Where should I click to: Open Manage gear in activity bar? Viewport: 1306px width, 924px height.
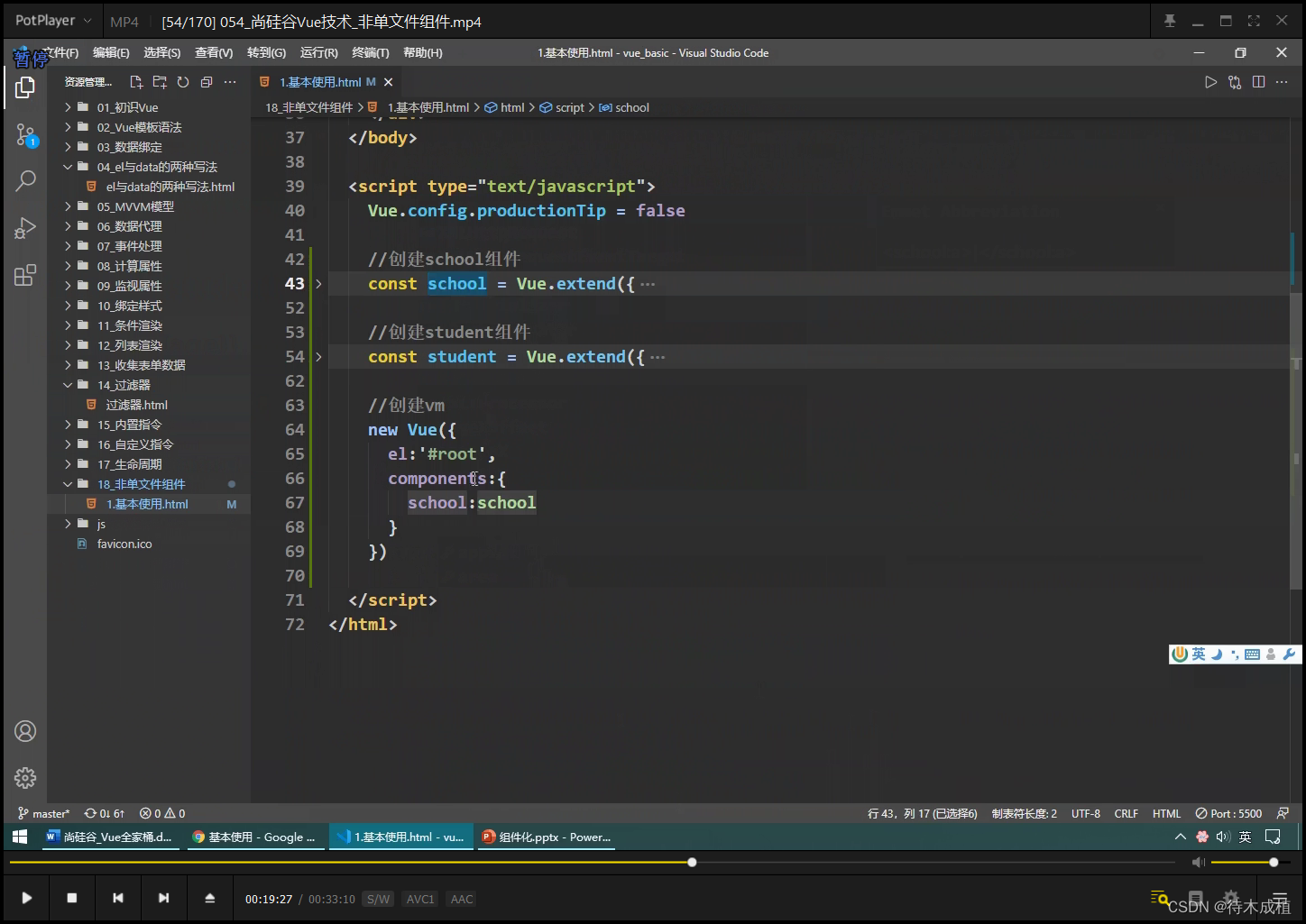coord(25,778)
